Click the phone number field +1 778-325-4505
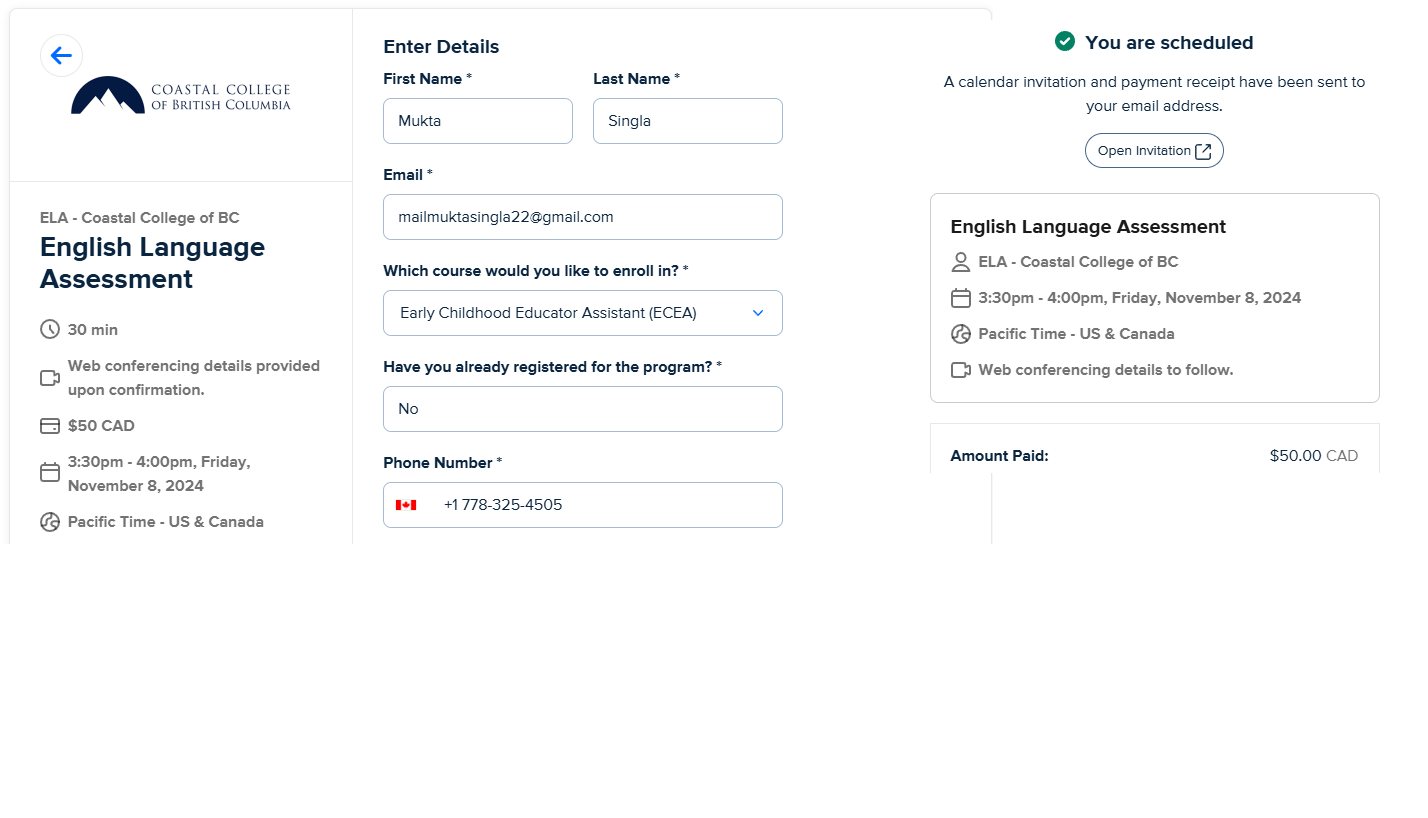 click(583, 505)
